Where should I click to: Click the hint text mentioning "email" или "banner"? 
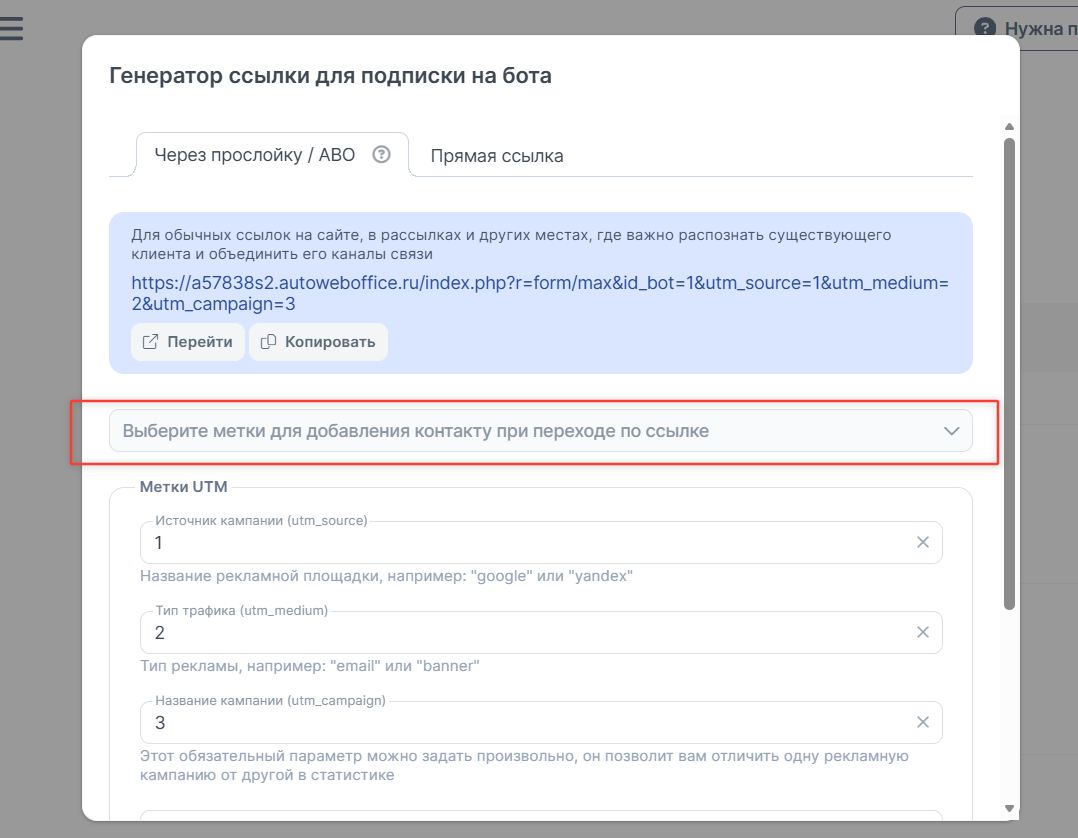coord(309,666)
